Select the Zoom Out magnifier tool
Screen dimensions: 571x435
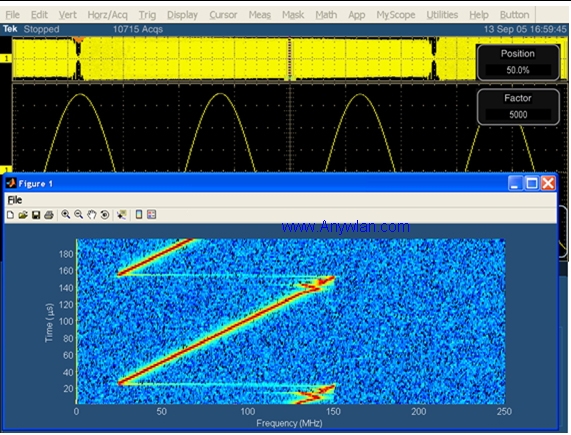click(x=78, y=215)
